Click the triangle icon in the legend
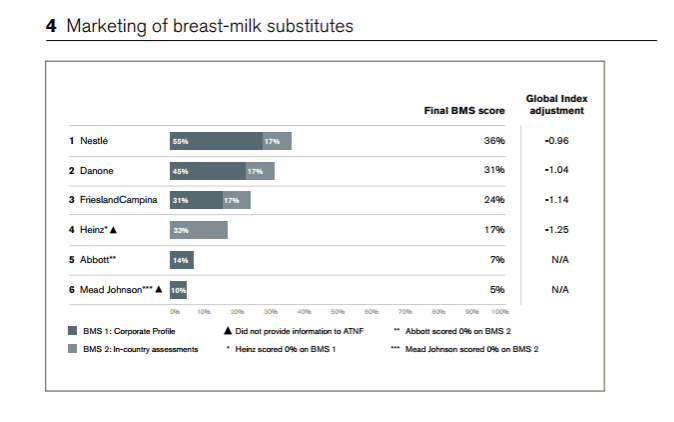Image resolution: width=674 pixels, height=422 pixels. pos(228,329)
